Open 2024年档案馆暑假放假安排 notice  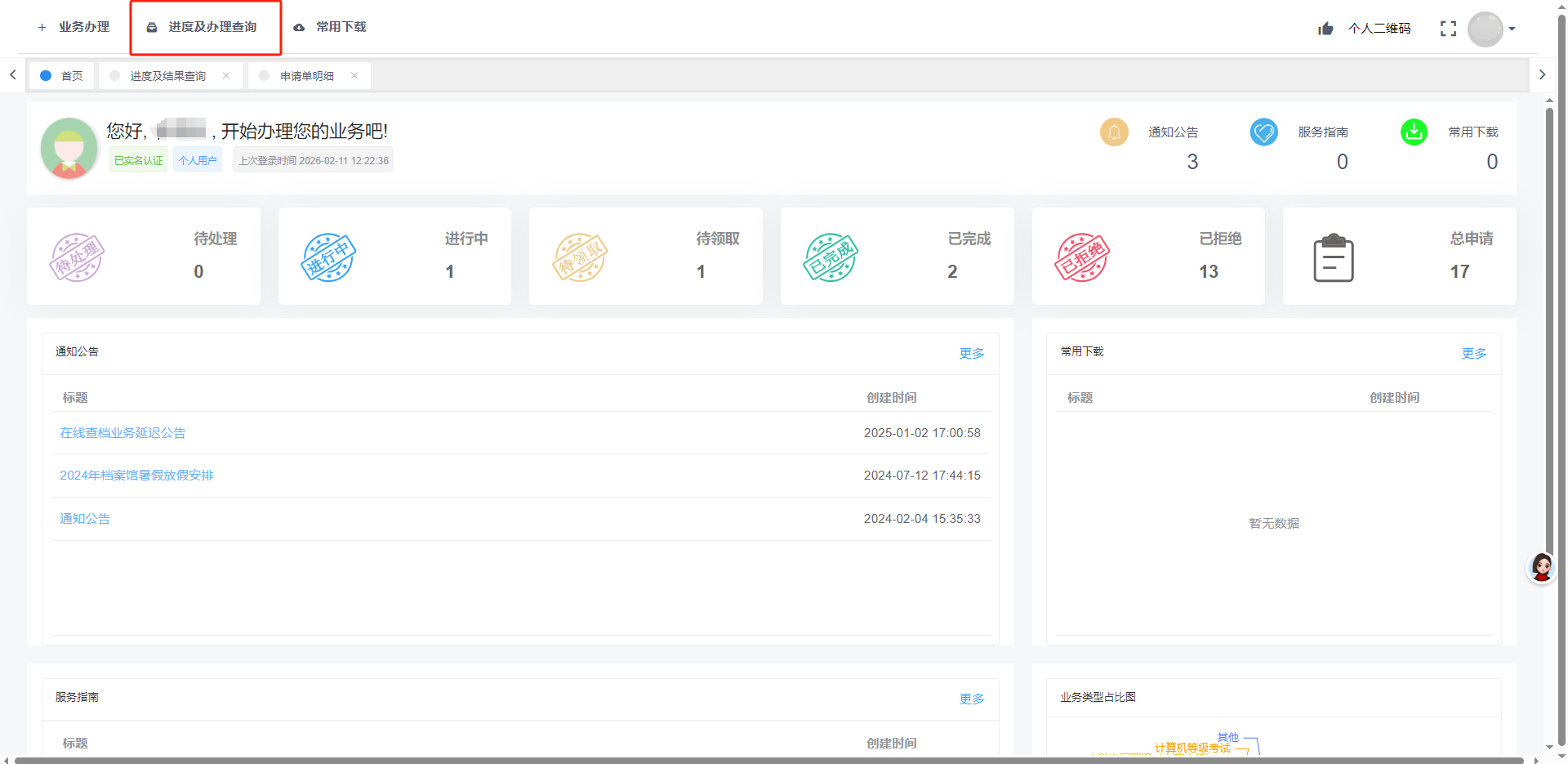pyautogui.click(x=136, y=476)
